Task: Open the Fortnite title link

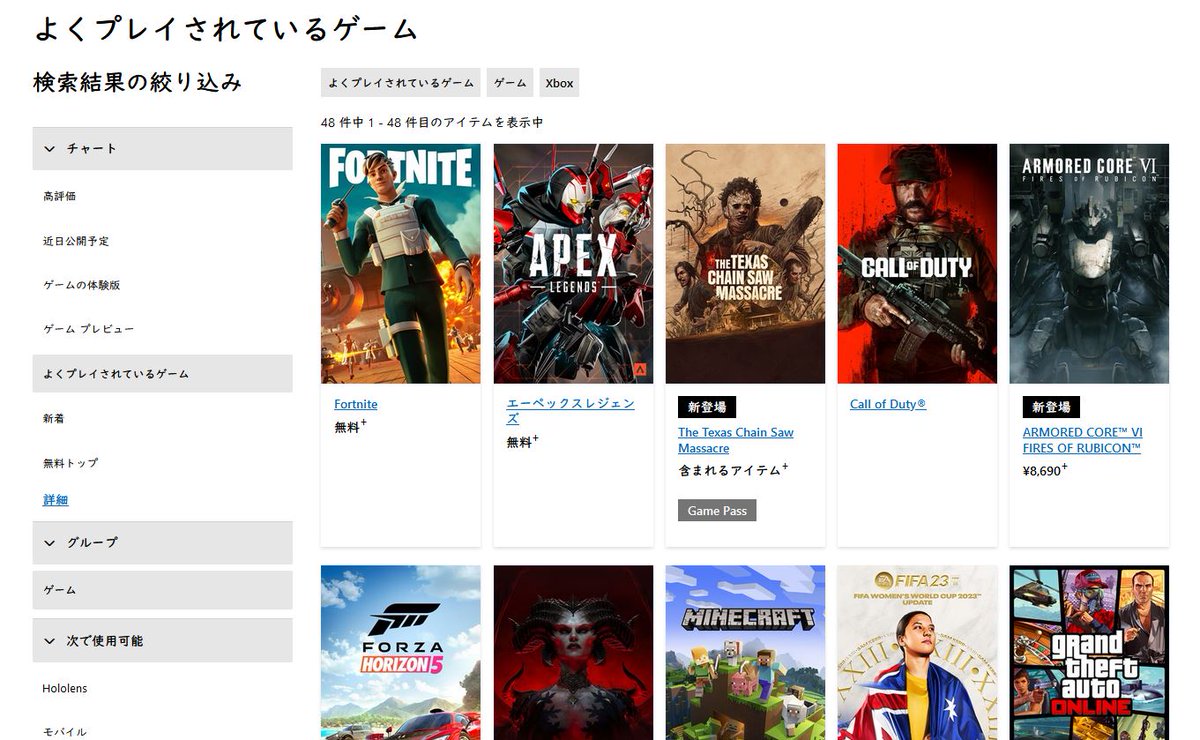Action: pyautogui.click(x=356, y=405)
